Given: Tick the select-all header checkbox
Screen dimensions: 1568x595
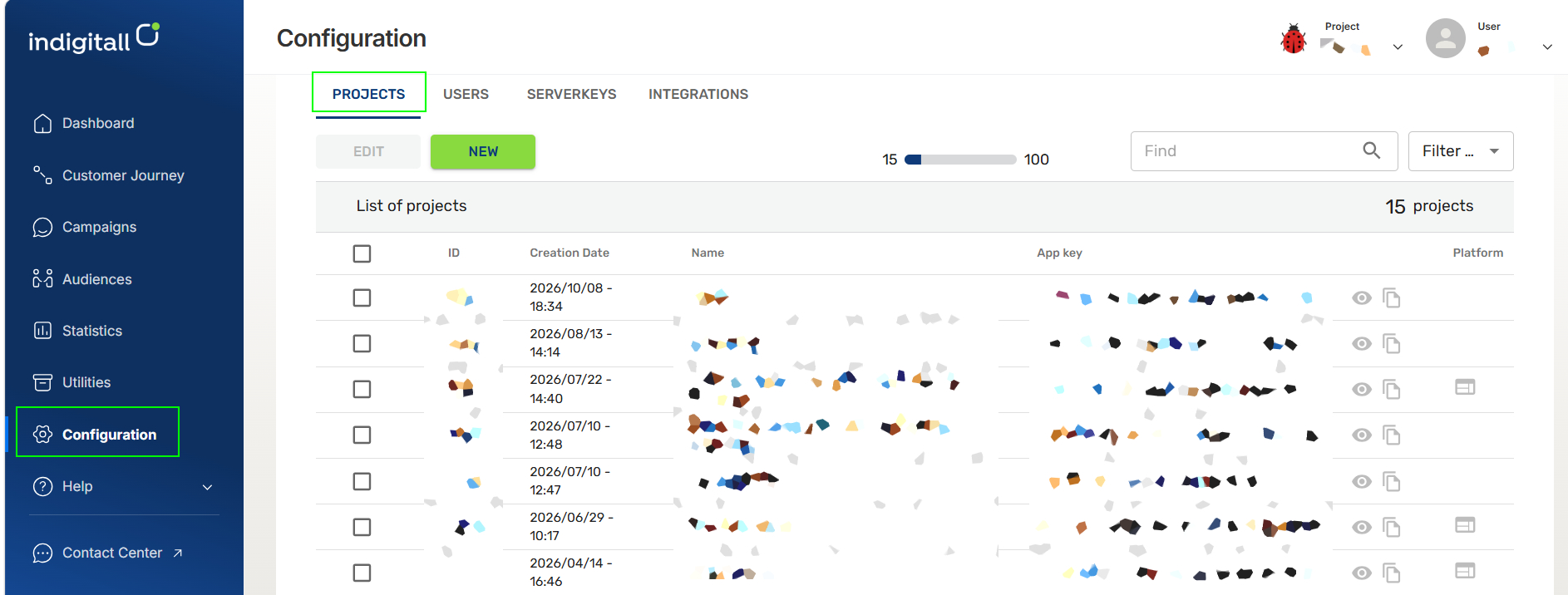Looking at the screenshot, I should point(362,253).
